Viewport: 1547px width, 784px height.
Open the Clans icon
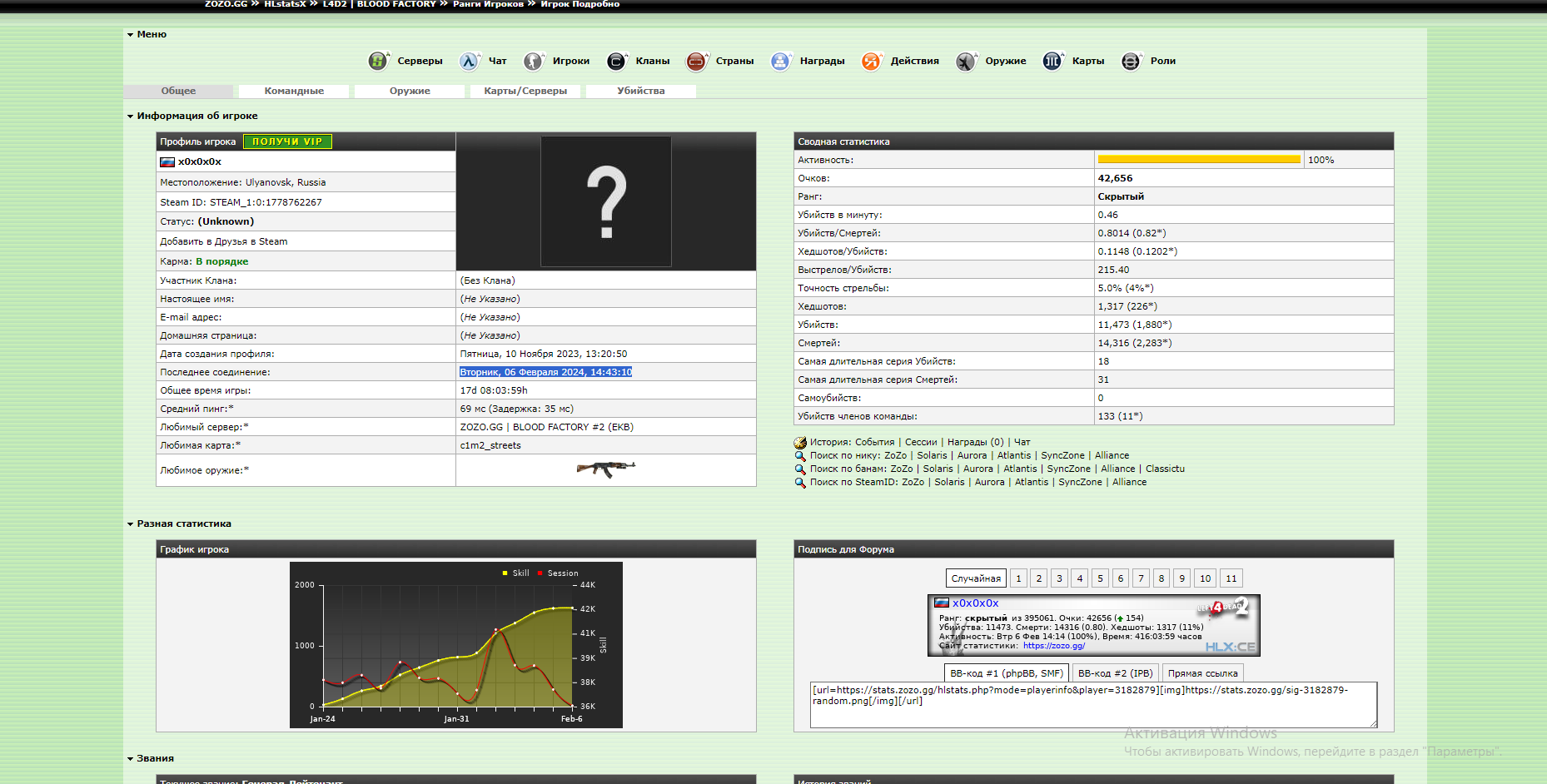point(616,61)
